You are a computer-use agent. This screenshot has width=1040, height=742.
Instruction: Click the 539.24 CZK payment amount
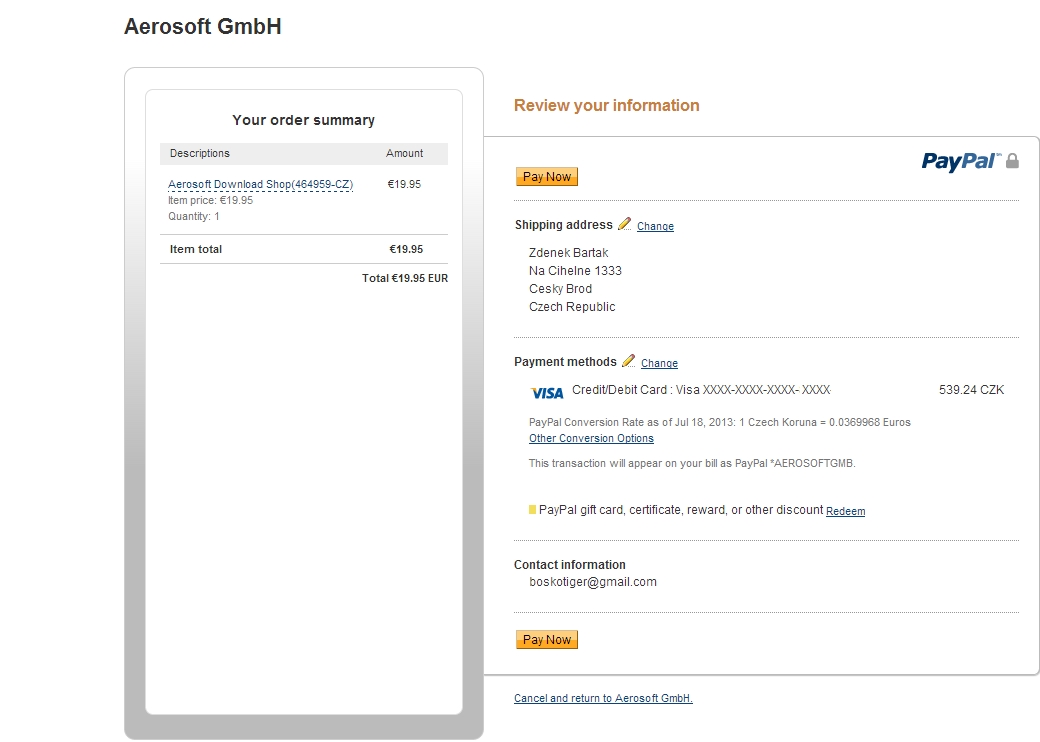[971, 390]
